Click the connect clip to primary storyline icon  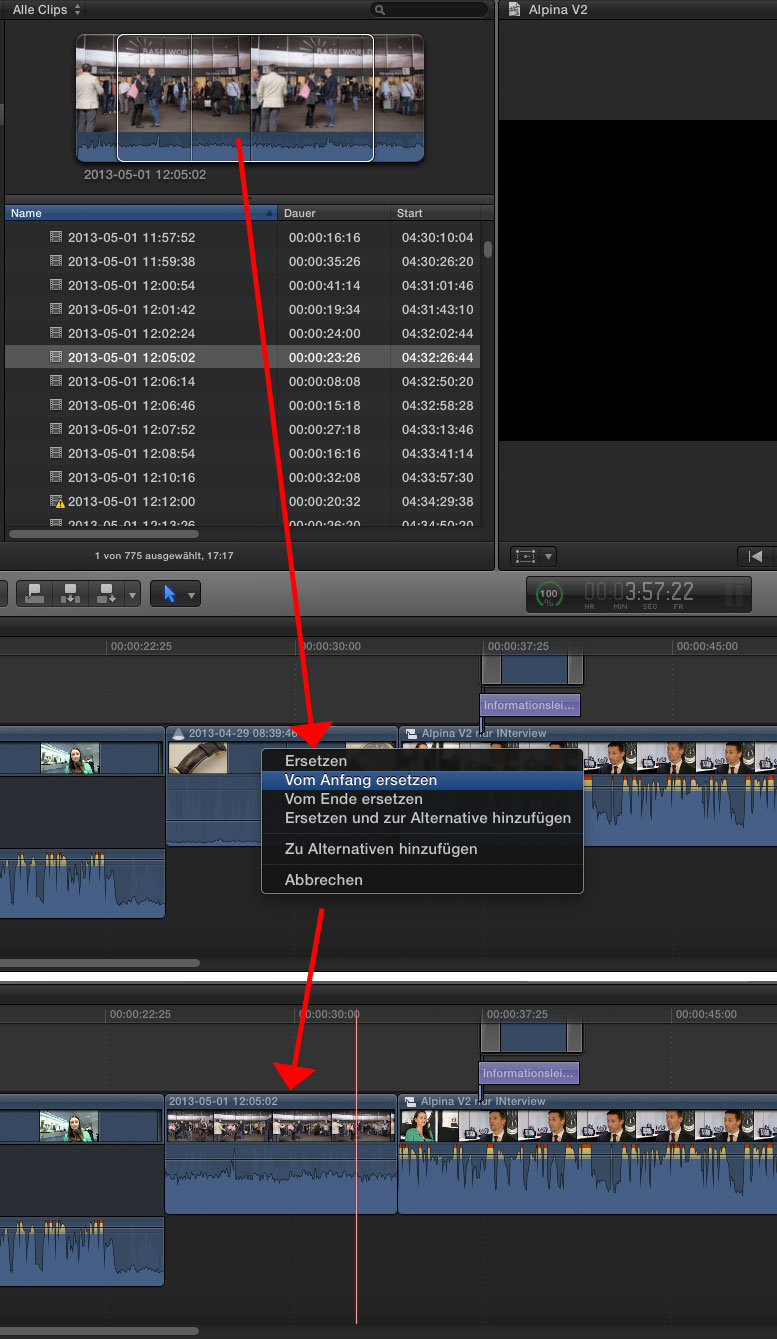pyautogui.click(x=33, y=593)
